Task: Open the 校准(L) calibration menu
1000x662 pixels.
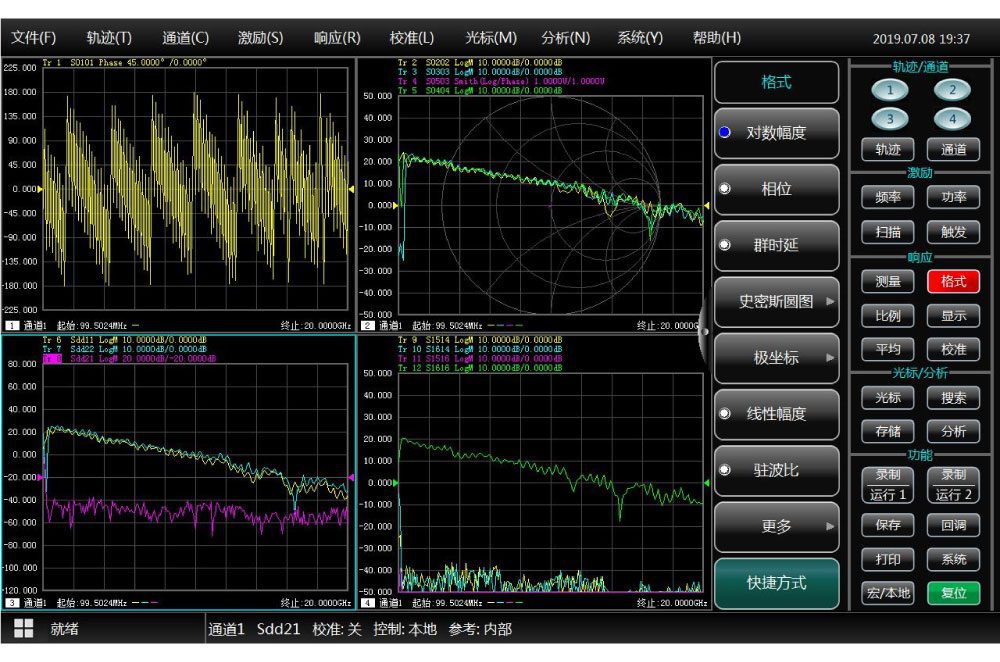Action: (411, 38)
